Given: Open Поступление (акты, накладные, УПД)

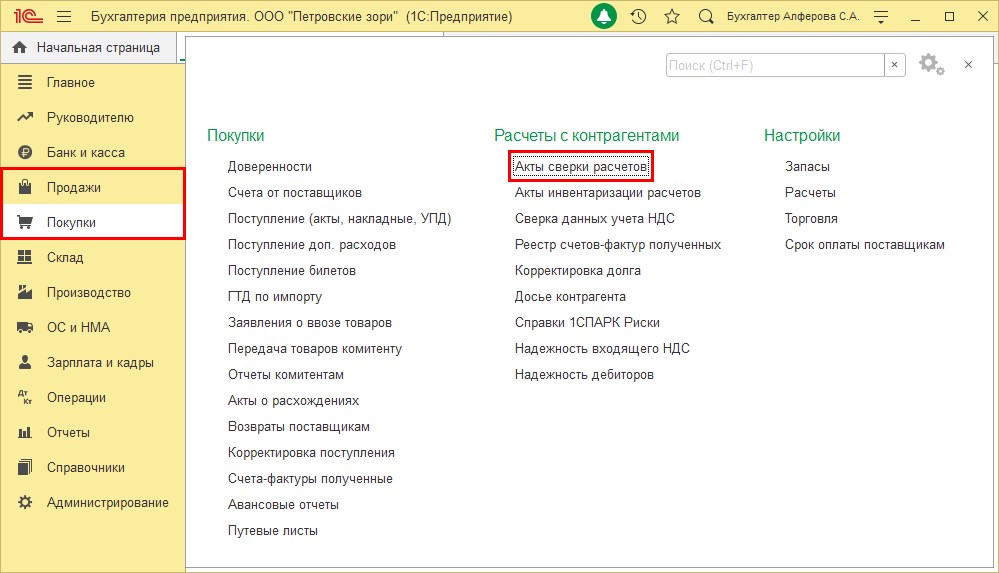Looking at the screenshot, I should [340, 219].
